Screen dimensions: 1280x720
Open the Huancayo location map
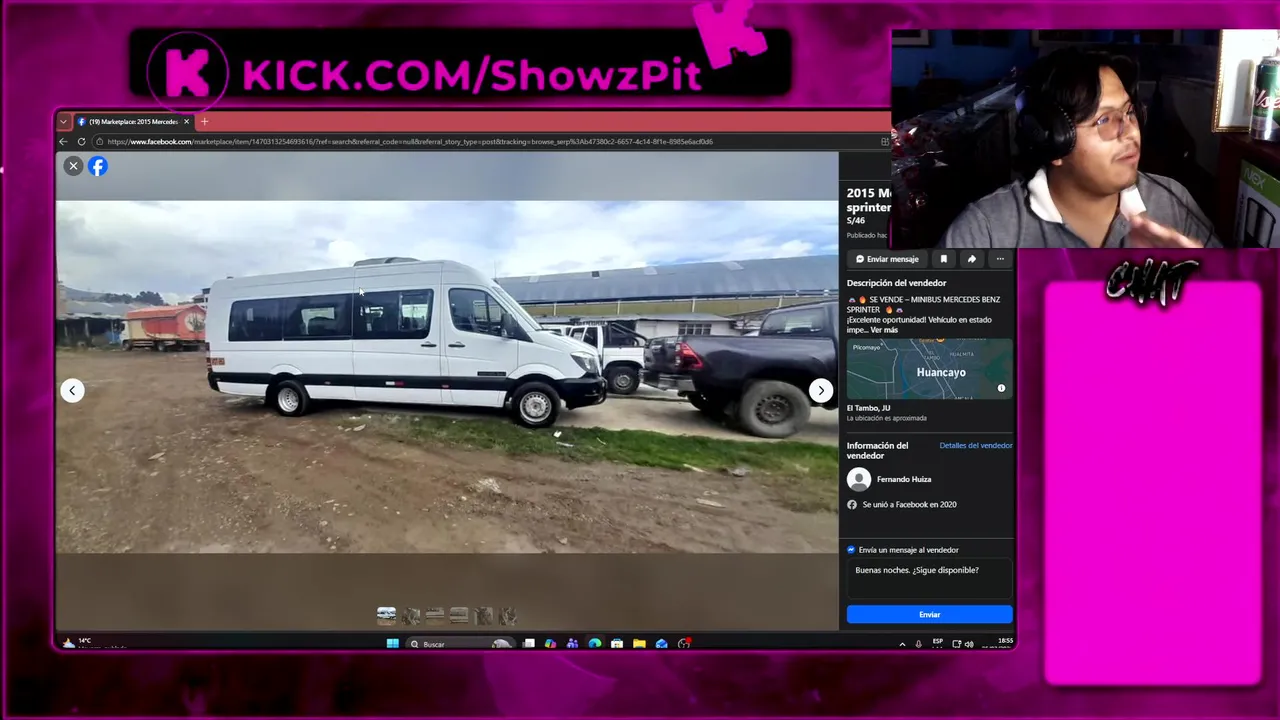pyautogui.click(x=929, y=370)
